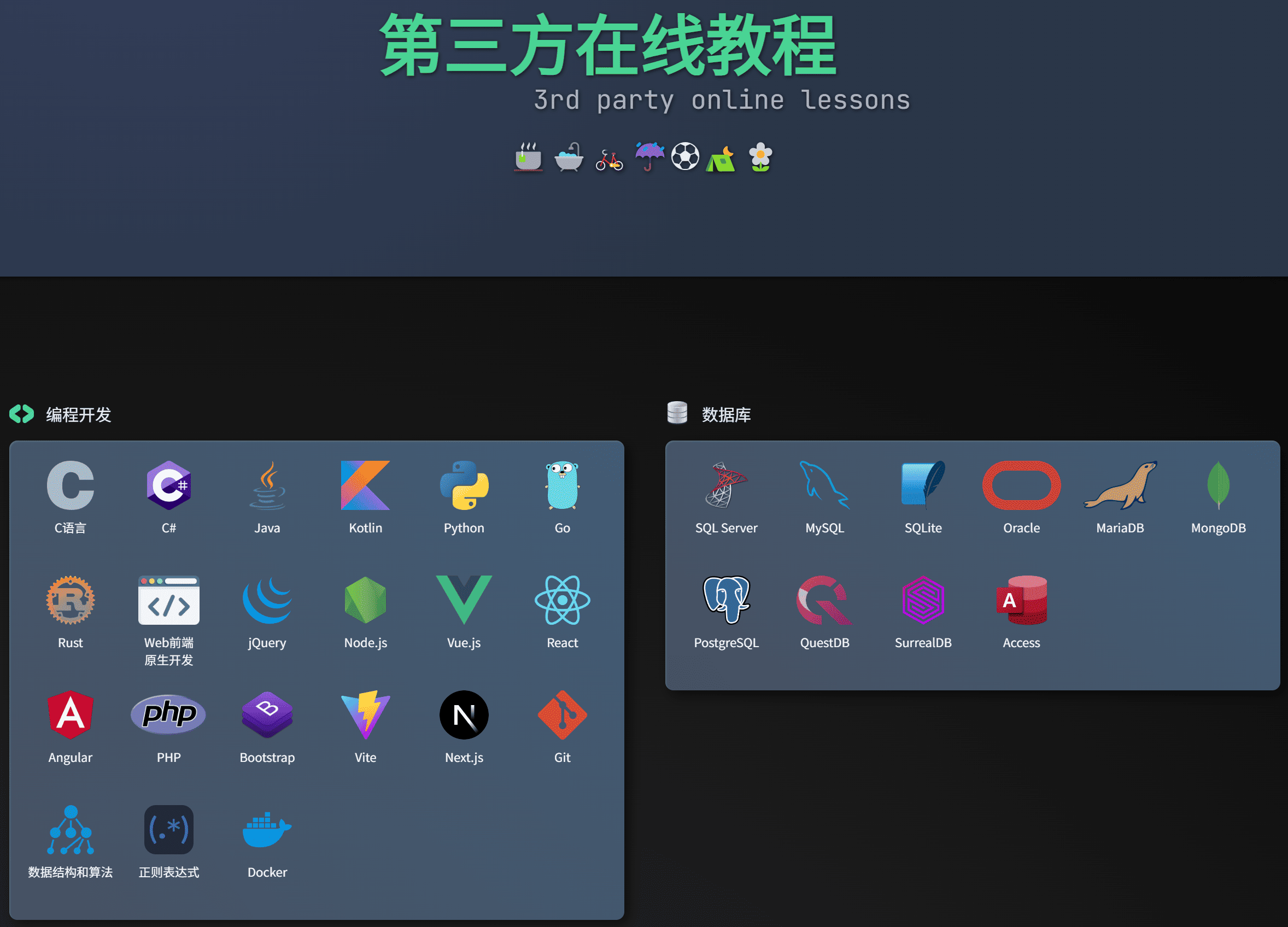Select the Node.js green hexagon icon
Screen dimensions: 1288x927
pyautogui.click(x=365, y=600)
